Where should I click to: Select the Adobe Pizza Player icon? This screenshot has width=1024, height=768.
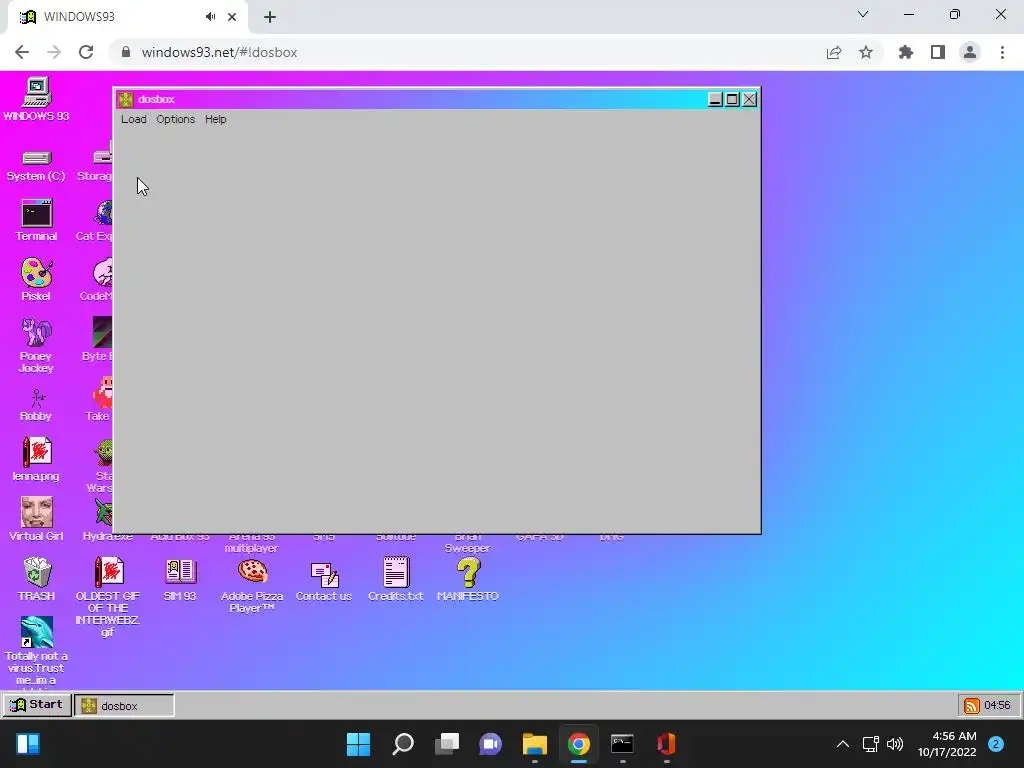click(252, 585)
